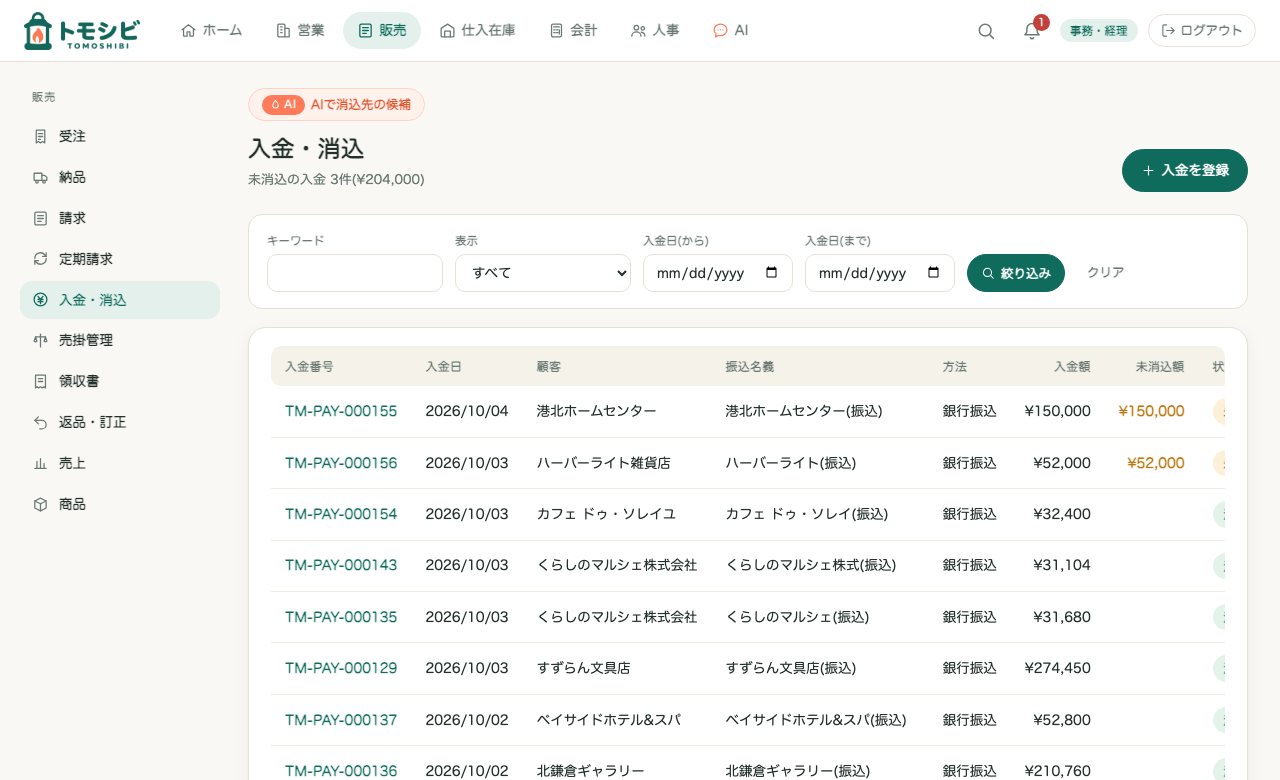Viewport: 1280px width, 780px height.
Task: Click customer 港北ホームセンター cell
Action: (x=597, y=411)
